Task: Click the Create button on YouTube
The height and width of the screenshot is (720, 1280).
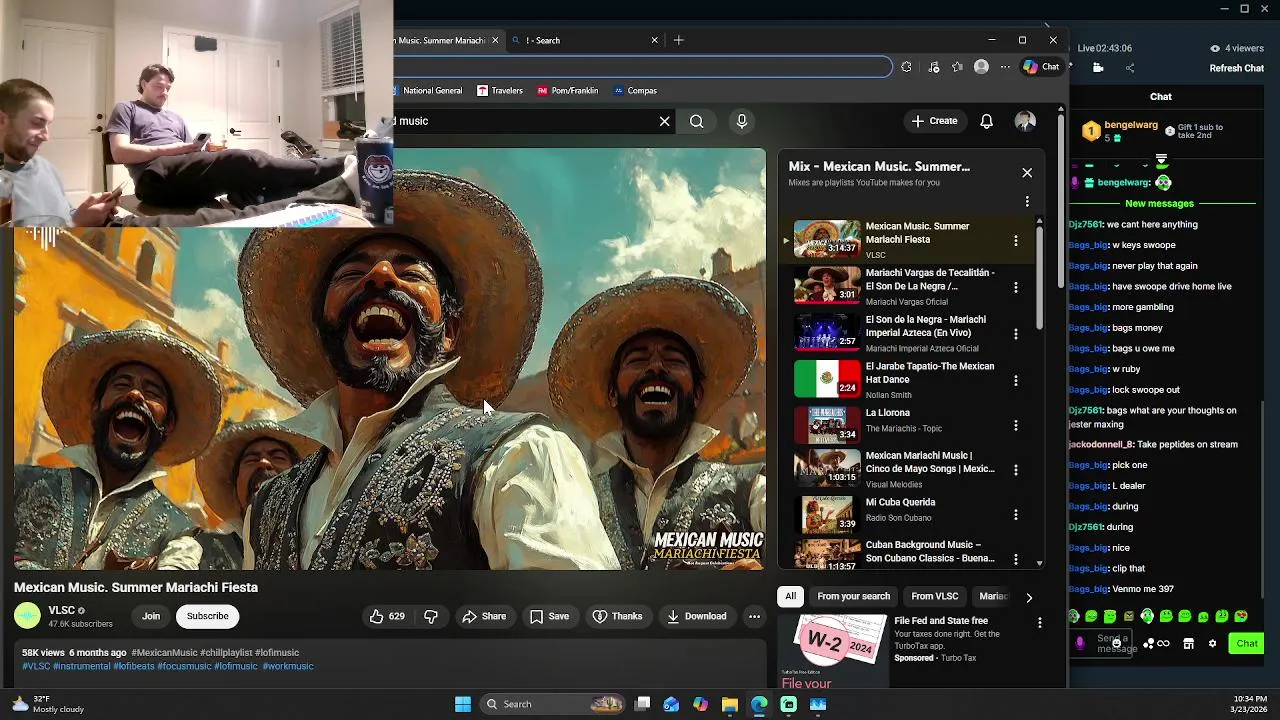Action: pos(934,121)
